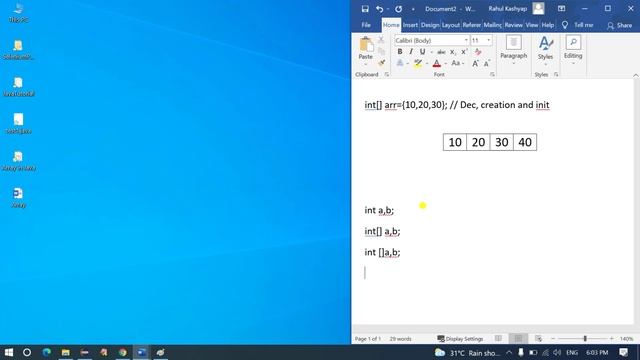
Task: Open word count showing 29 words
Action: click(x=400, y=339)
